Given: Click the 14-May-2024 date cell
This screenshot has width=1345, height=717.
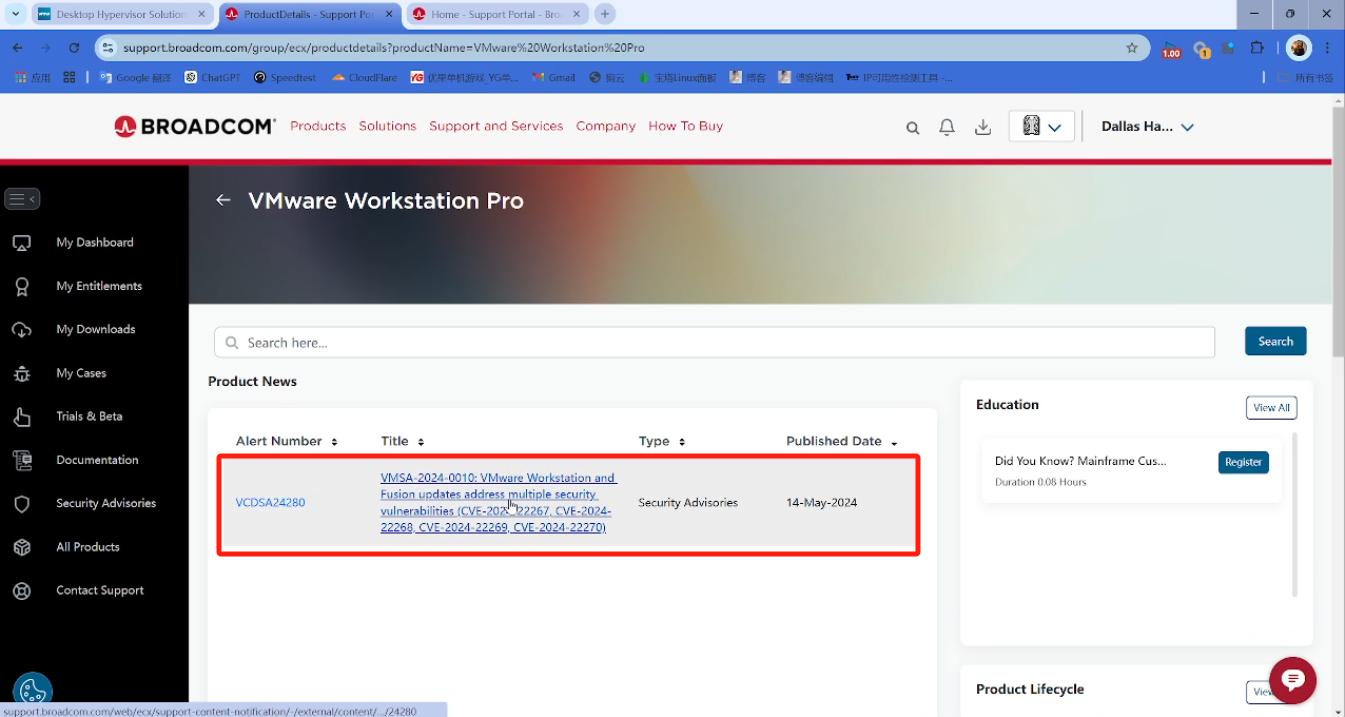Looking at the screenshot, I should 821,503.
